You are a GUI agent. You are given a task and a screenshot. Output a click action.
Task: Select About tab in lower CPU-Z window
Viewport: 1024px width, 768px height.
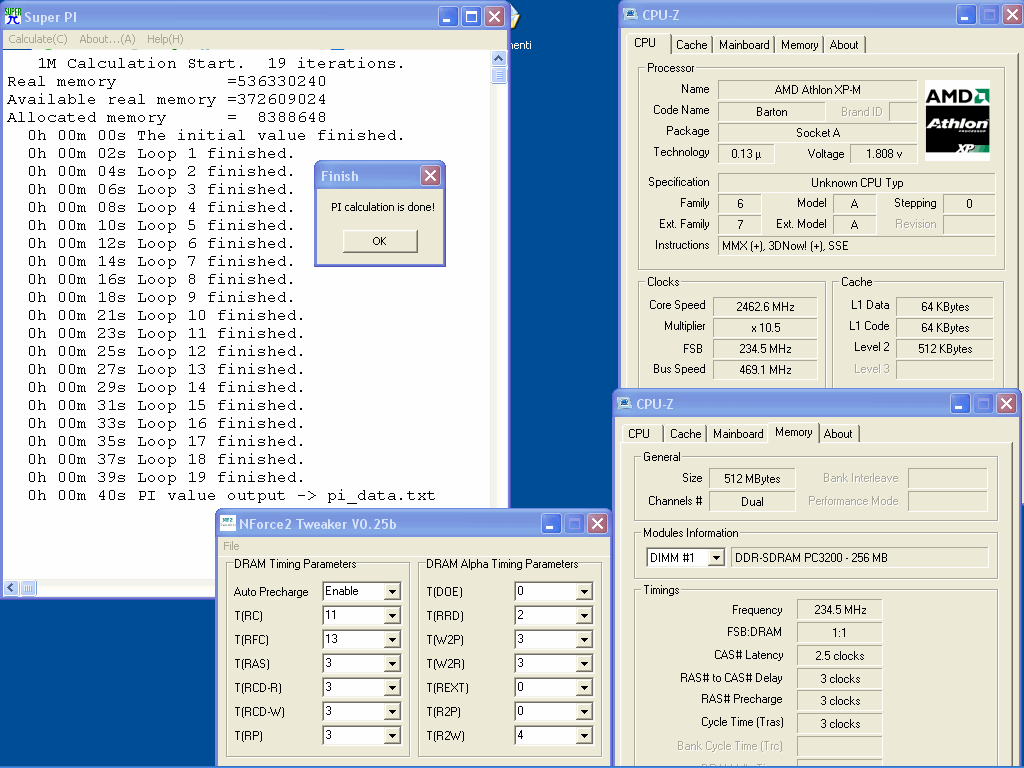838,434
